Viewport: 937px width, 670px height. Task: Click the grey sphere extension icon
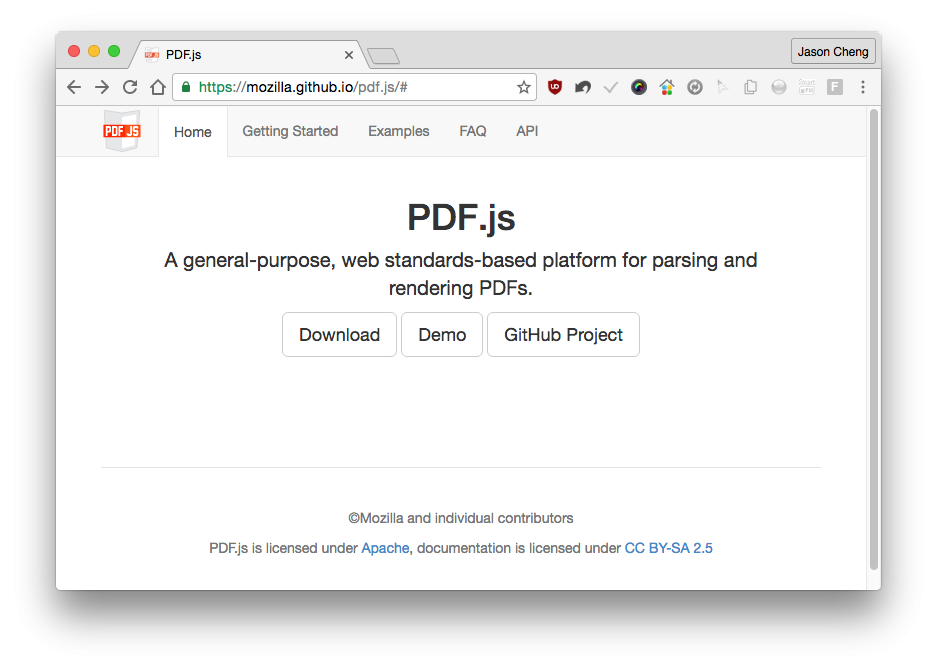point(779,87)
